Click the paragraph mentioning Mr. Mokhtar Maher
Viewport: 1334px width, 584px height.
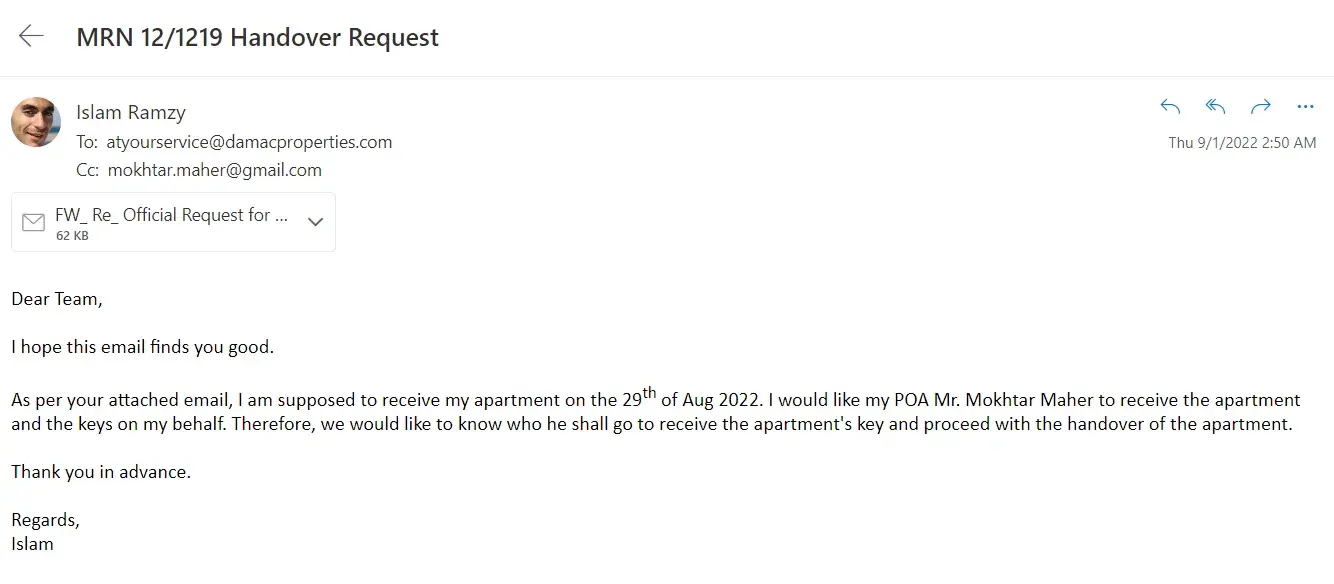(x=655, y=412)
